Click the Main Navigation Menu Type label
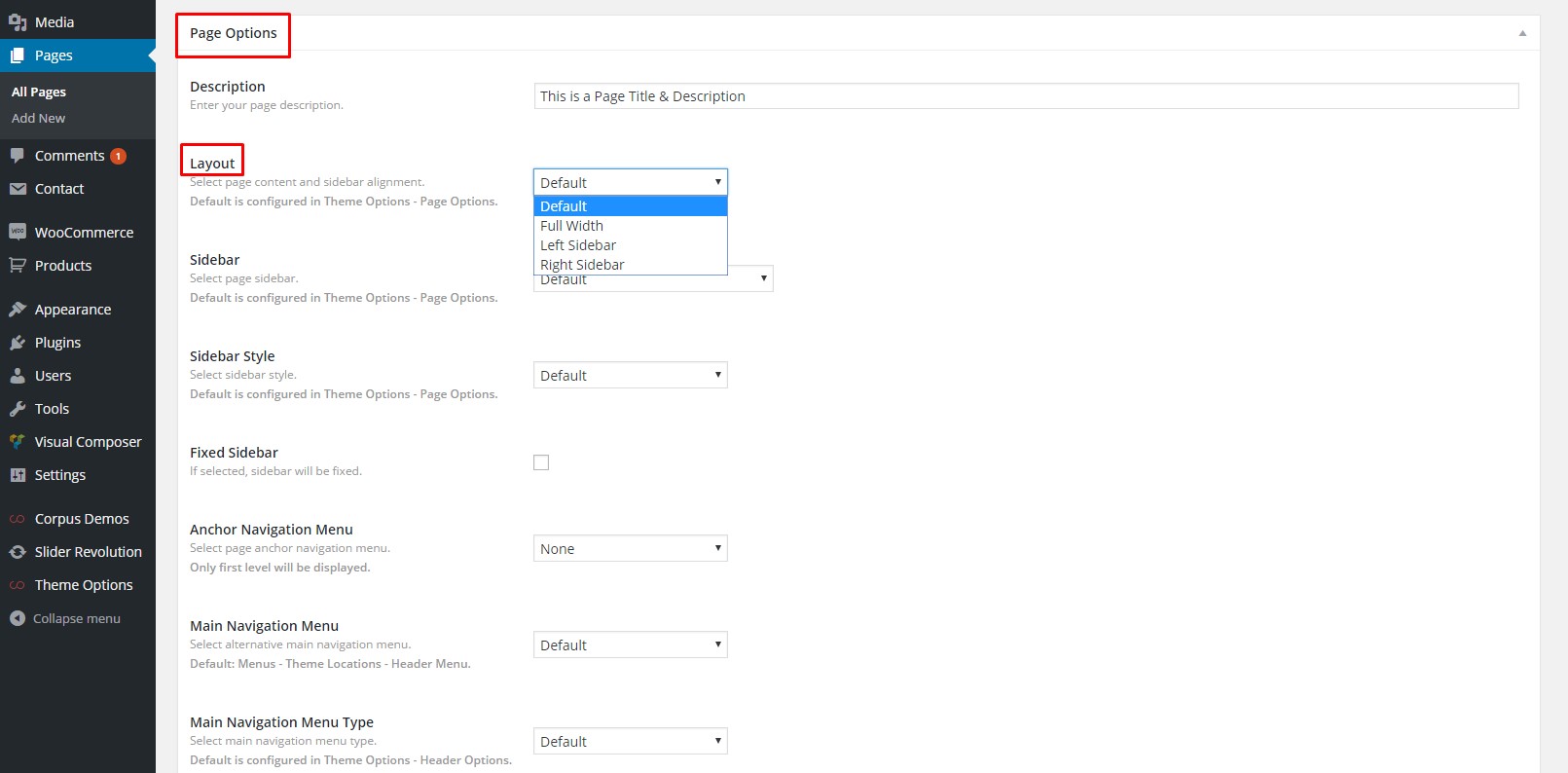Image resolution: width=1568 pixels, height=773 pixels. (282, 722)
